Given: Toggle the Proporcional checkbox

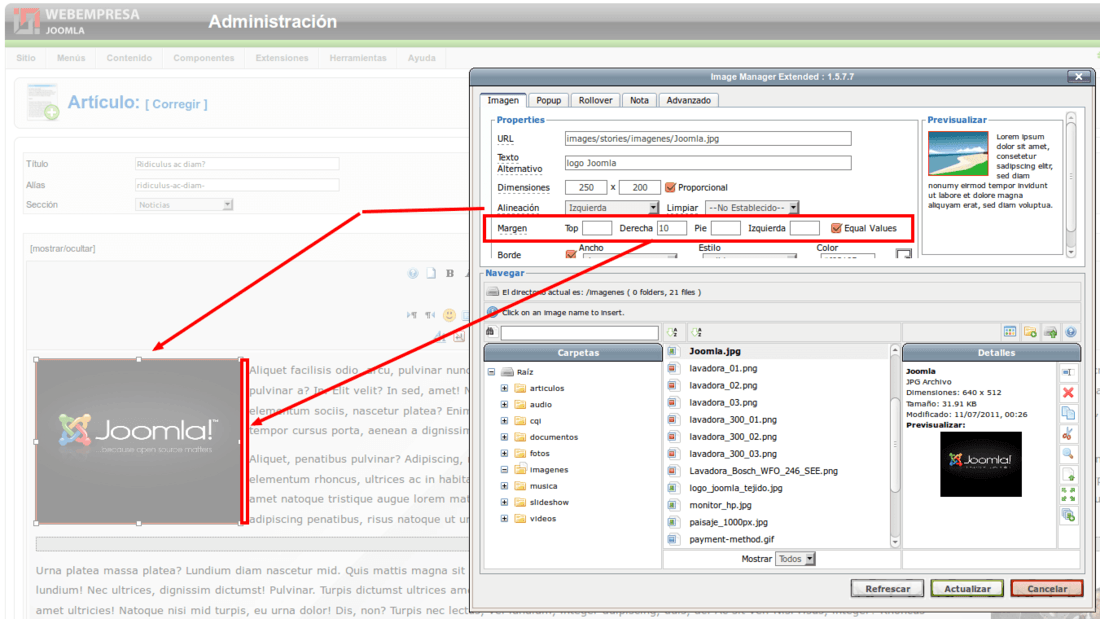Looking at the screenshot, I should point(670,187).
